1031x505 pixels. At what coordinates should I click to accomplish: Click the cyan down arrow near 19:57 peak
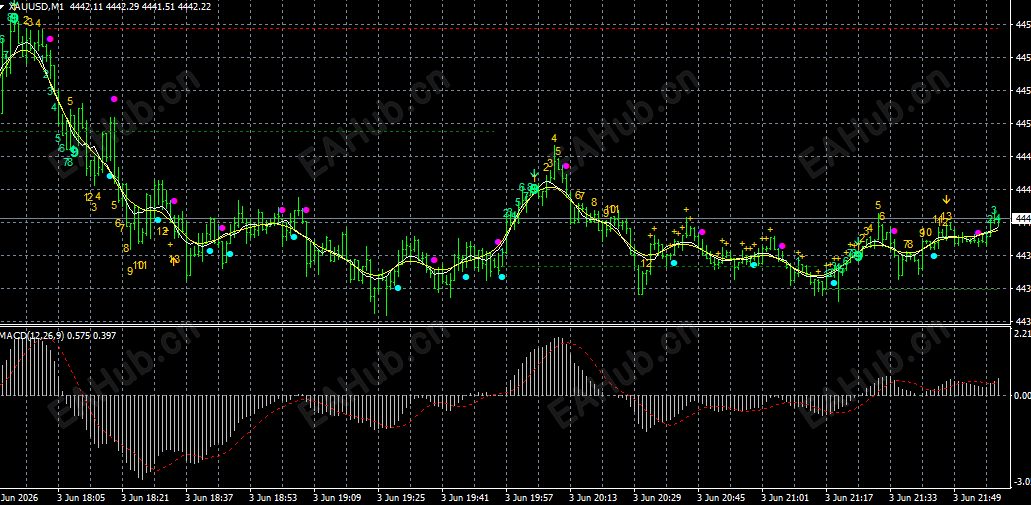tap(535, 175)
